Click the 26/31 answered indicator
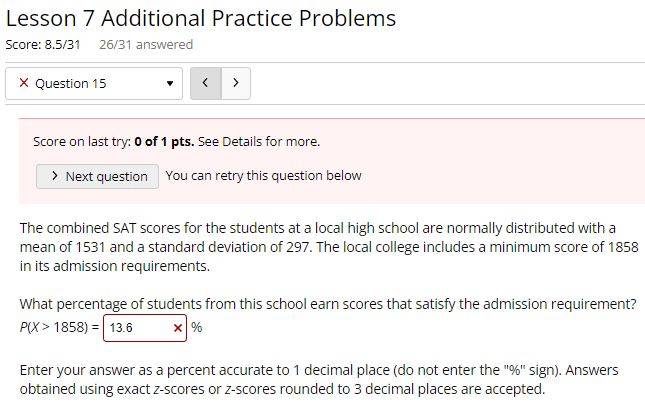 (x=146, y=44)
